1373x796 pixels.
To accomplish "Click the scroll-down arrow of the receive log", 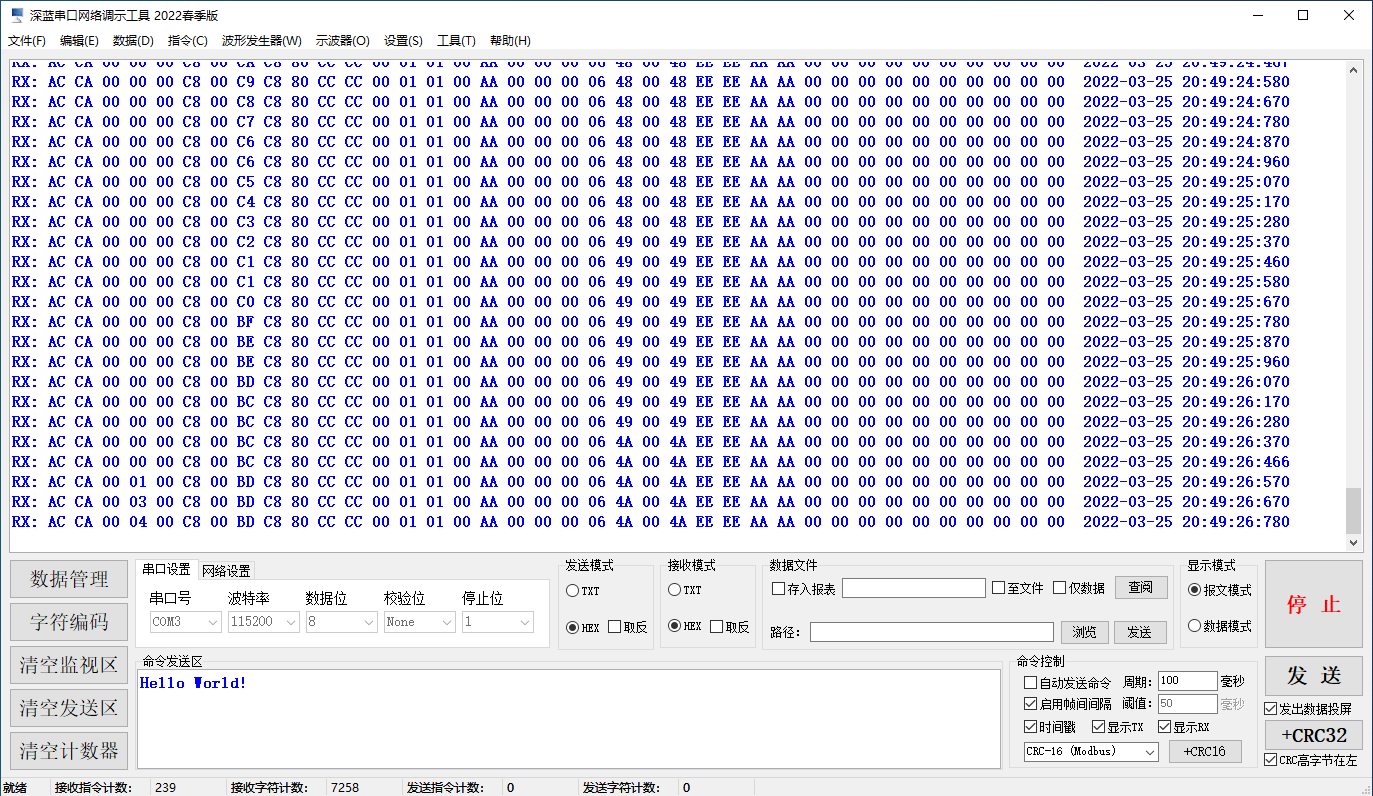I will click(x=1354, y=543).
